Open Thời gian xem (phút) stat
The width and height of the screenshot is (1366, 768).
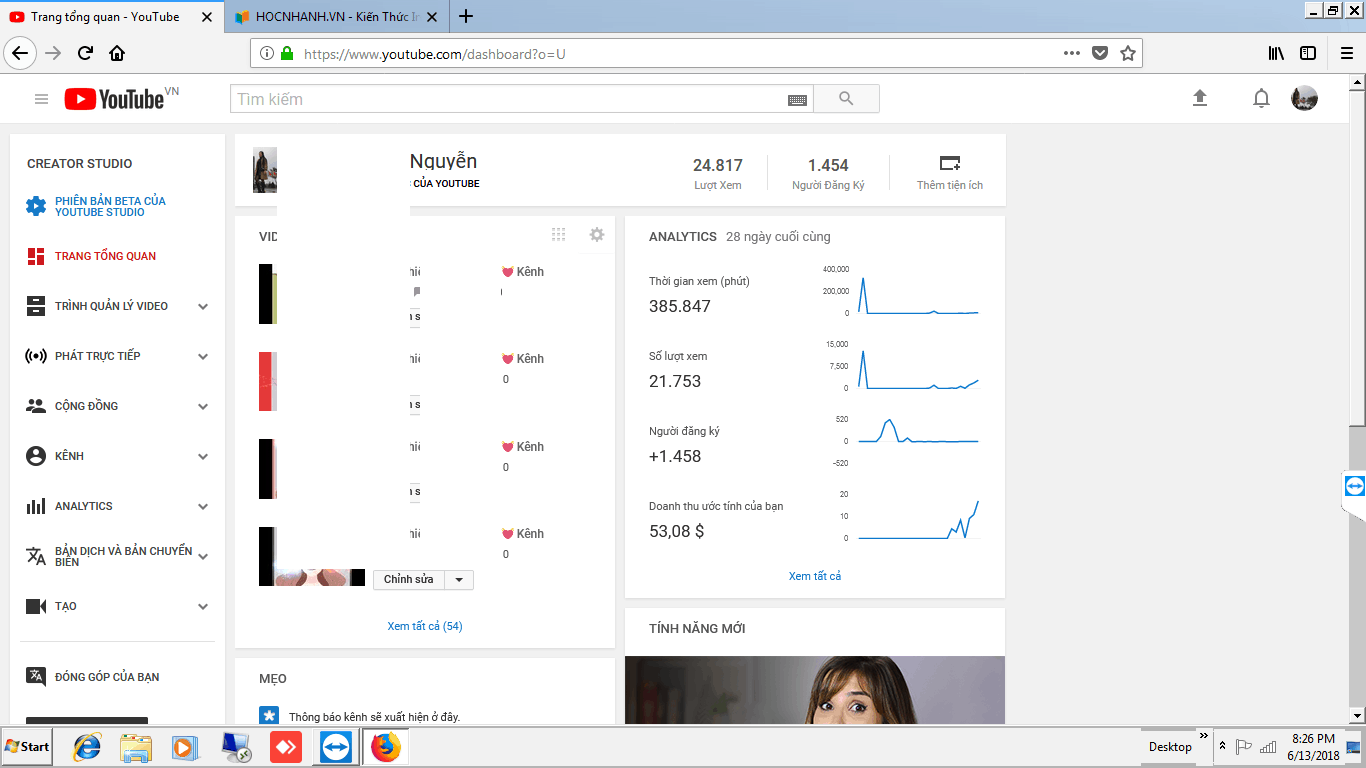(699, 281)
